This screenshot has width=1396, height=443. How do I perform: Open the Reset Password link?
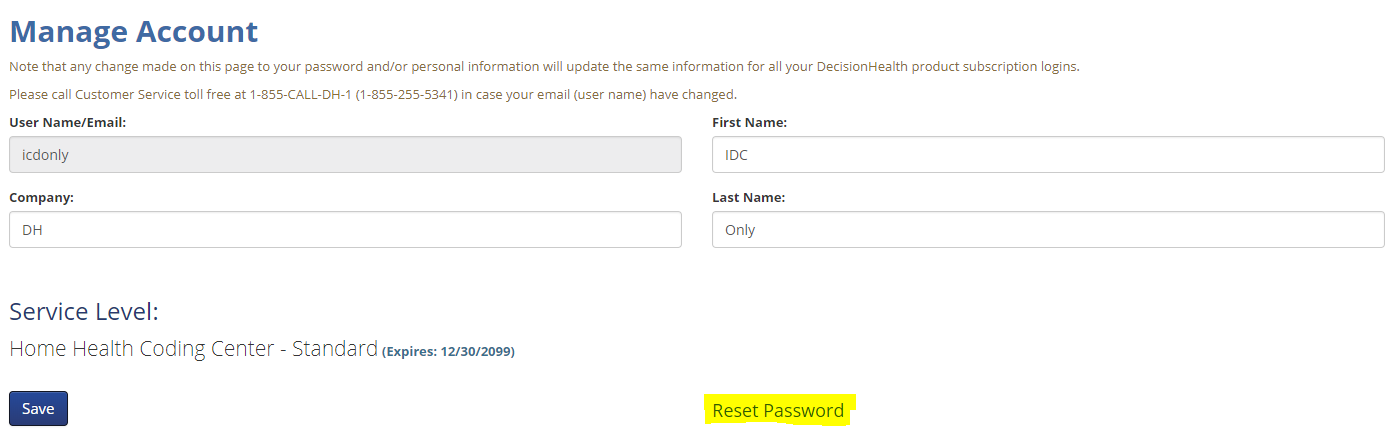(777, 411)
